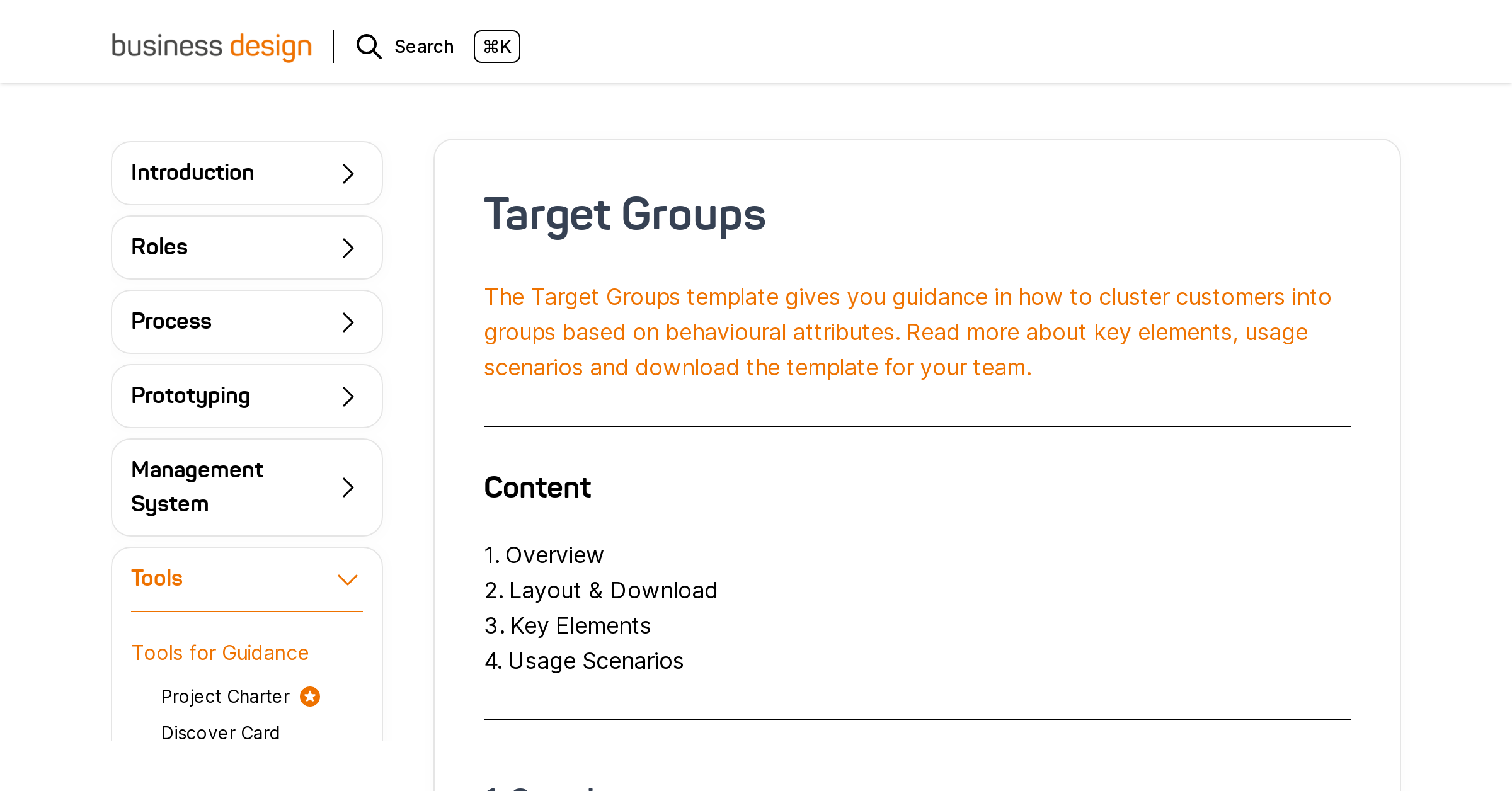Click the premium star badge beside Project Charter
This screenshot has width=1512, height=791.
pyautogui.click(x=309, y=697)
